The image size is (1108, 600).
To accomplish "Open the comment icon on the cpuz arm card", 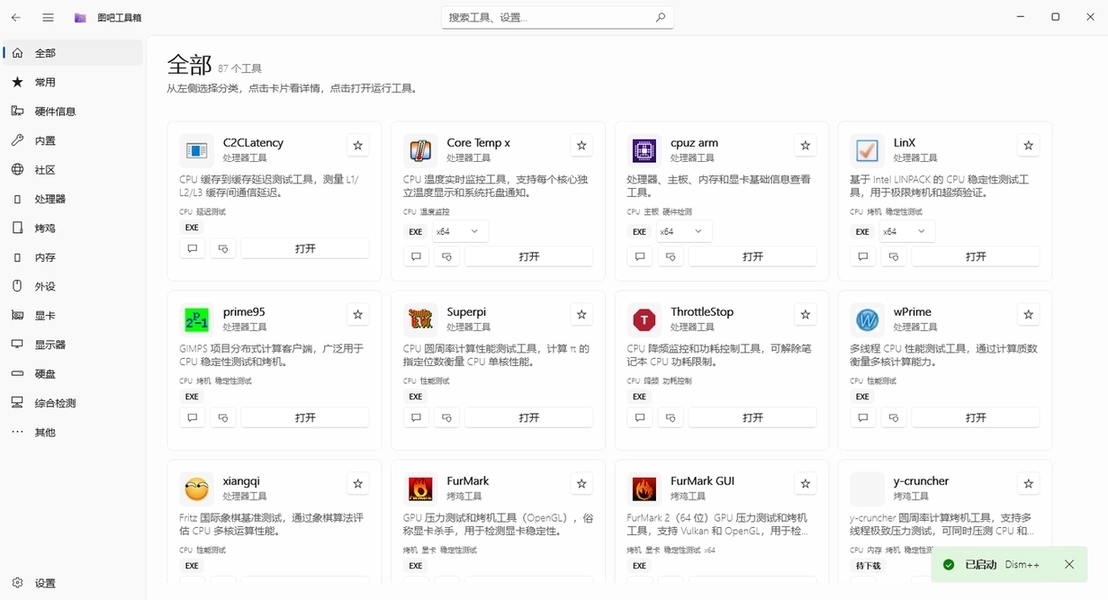I will 640,257.
